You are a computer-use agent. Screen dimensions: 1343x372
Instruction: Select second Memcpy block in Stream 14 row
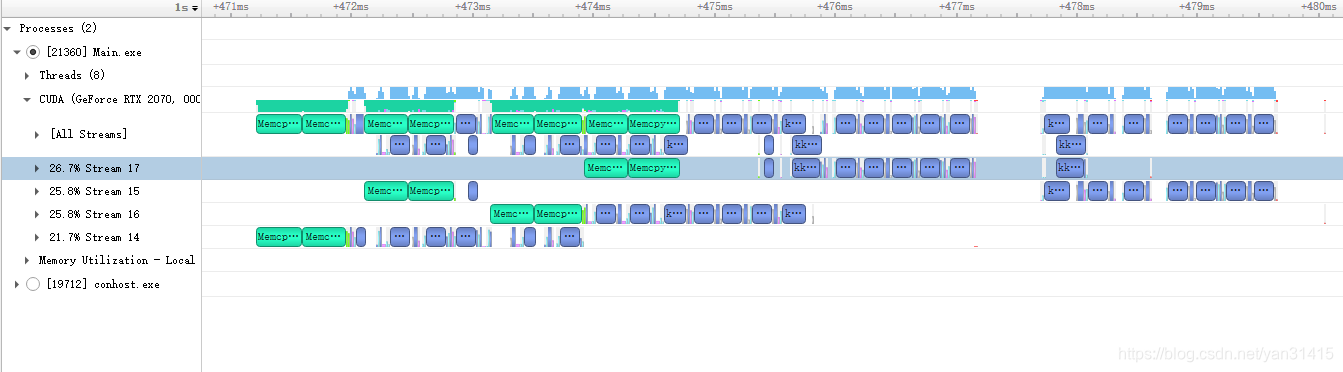(324, 237)
